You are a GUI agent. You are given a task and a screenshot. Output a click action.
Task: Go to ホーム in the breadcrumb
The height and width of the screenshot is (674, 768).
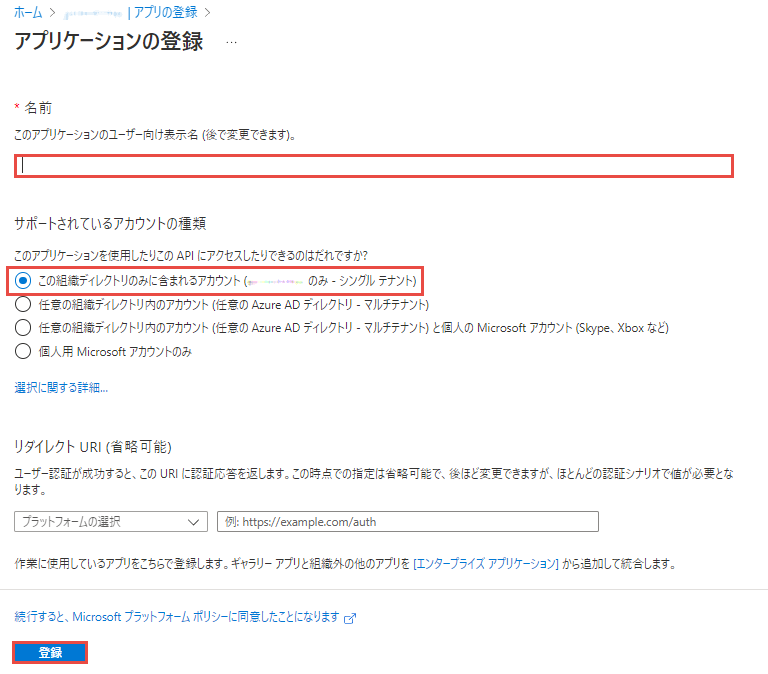click(28, 13)
